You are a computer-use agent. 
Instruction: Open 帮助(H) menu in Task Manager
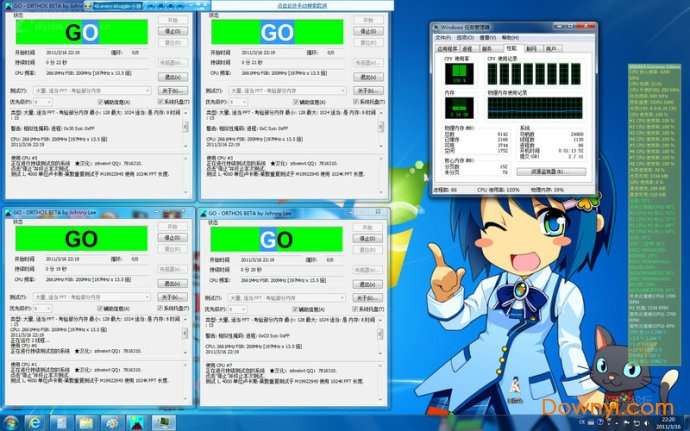tap(510, 38)
